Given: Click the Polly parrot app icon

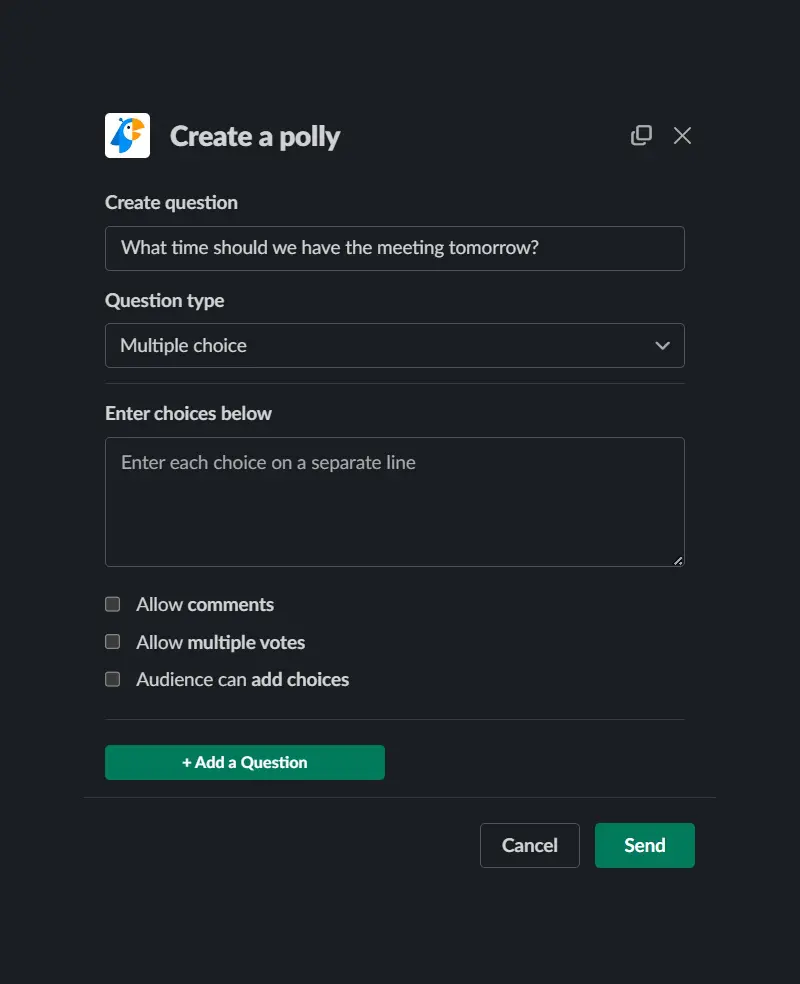Looking at the screenshot, I should pyautogui.click(x=127, y=136).
